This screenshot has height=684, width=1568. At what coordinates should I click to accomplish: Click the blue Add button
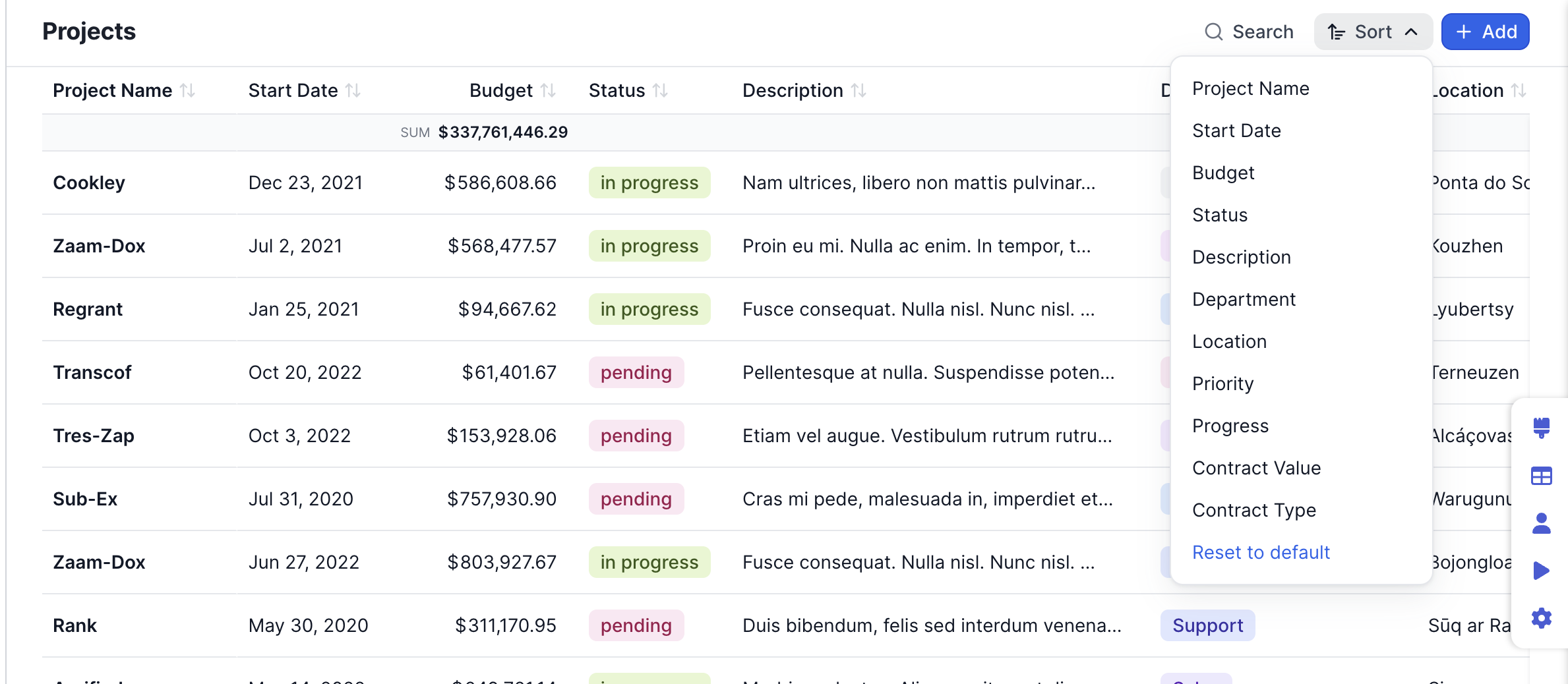[x=1485, y=32]
